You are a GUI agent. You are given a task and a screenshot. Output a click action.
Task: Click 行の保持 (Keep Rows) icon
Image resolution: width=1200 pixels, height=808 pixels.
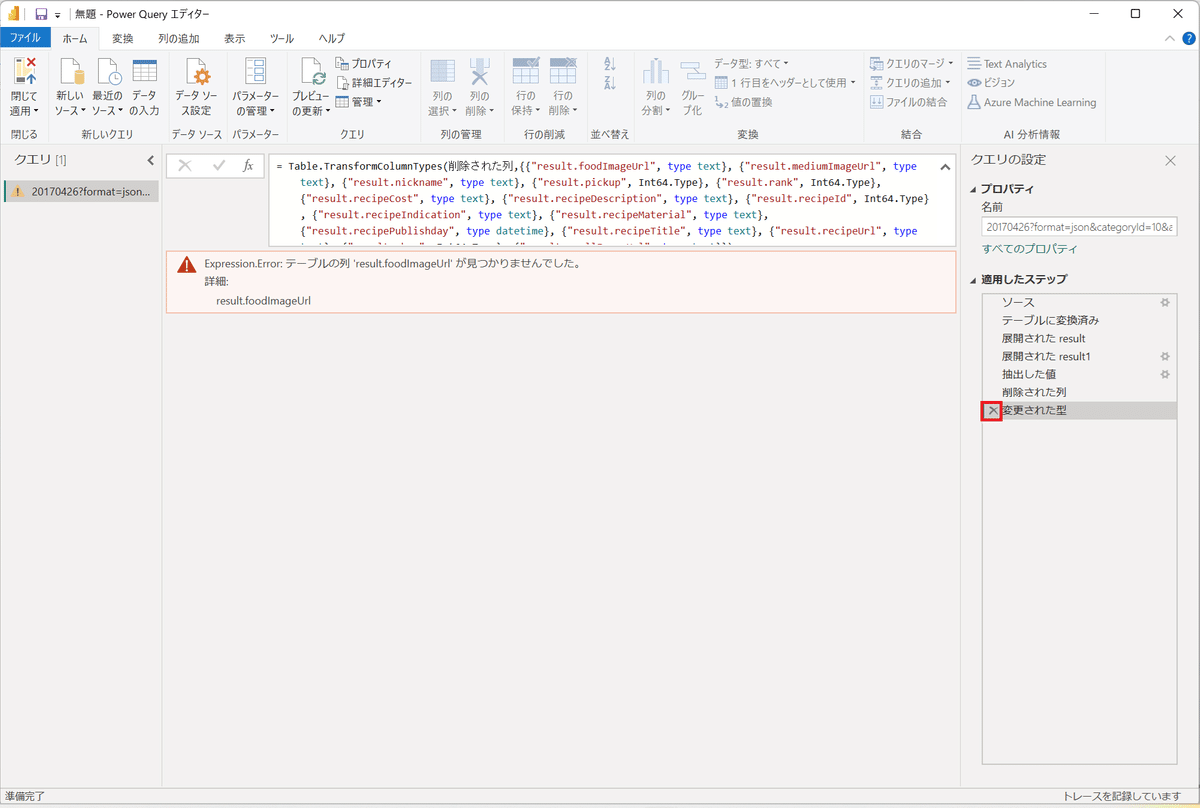(526, 72)
